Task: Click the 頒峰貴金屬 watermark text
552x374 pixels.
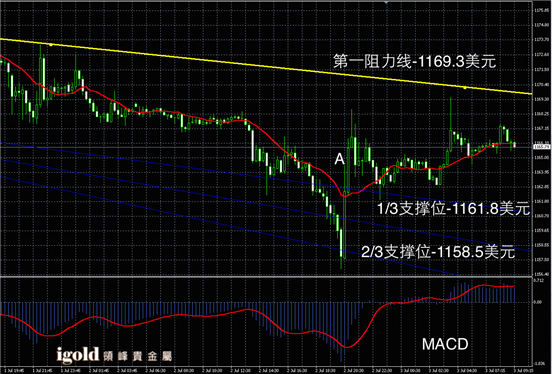Action: coord(138,356)
